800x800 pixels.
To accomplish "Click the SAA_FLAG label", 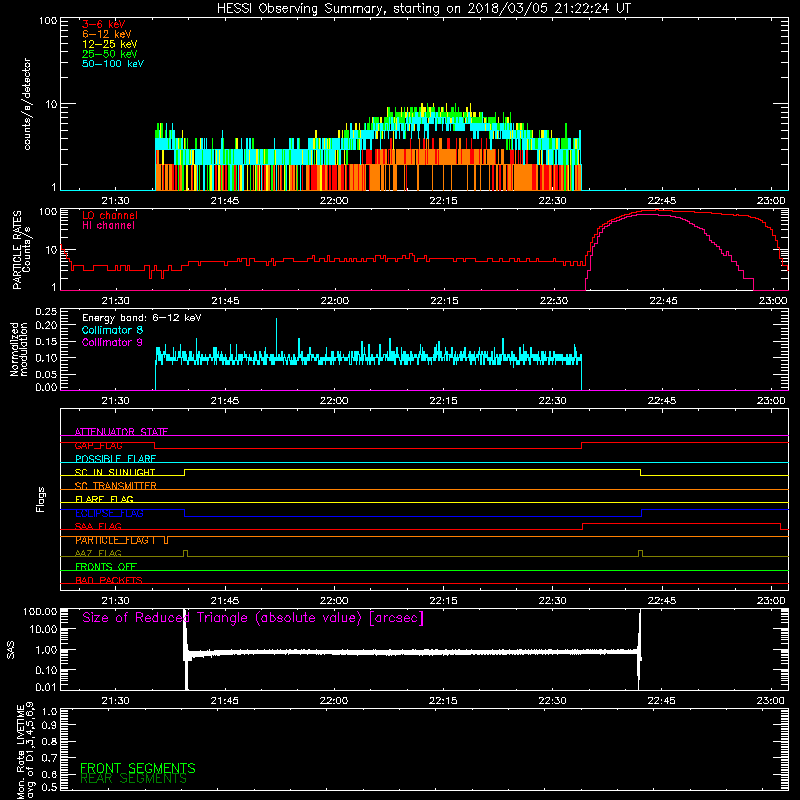I will tap(98, 527).
